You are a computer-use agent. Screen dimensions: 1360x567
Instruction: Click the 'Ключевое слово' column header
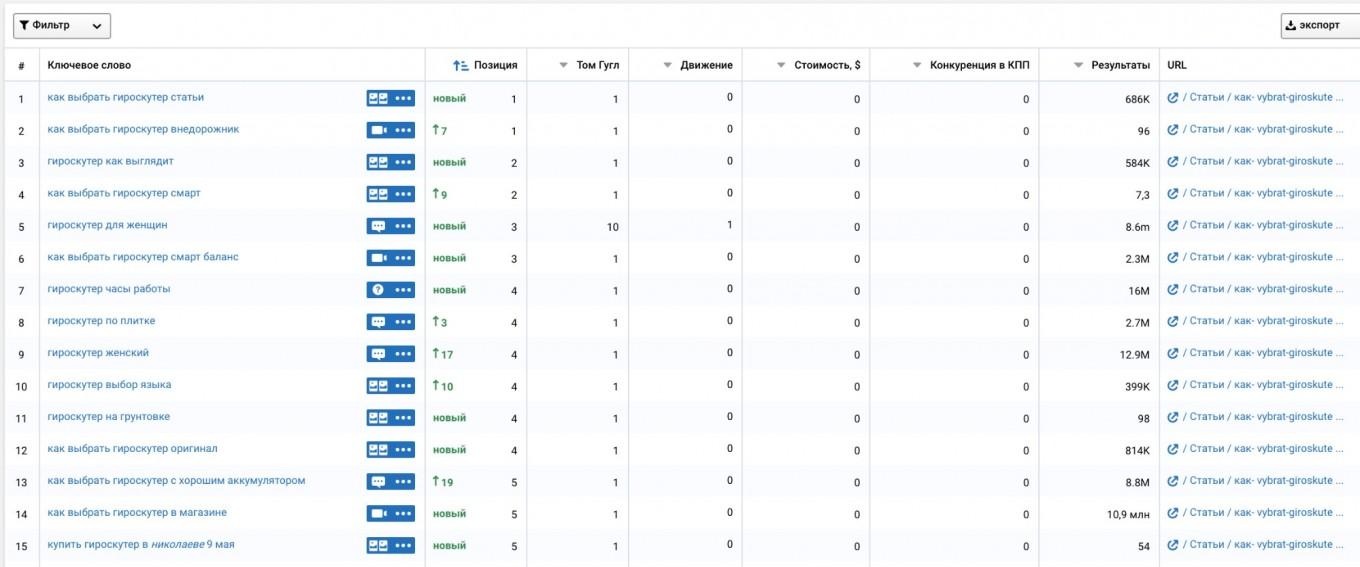pos(89,66)
